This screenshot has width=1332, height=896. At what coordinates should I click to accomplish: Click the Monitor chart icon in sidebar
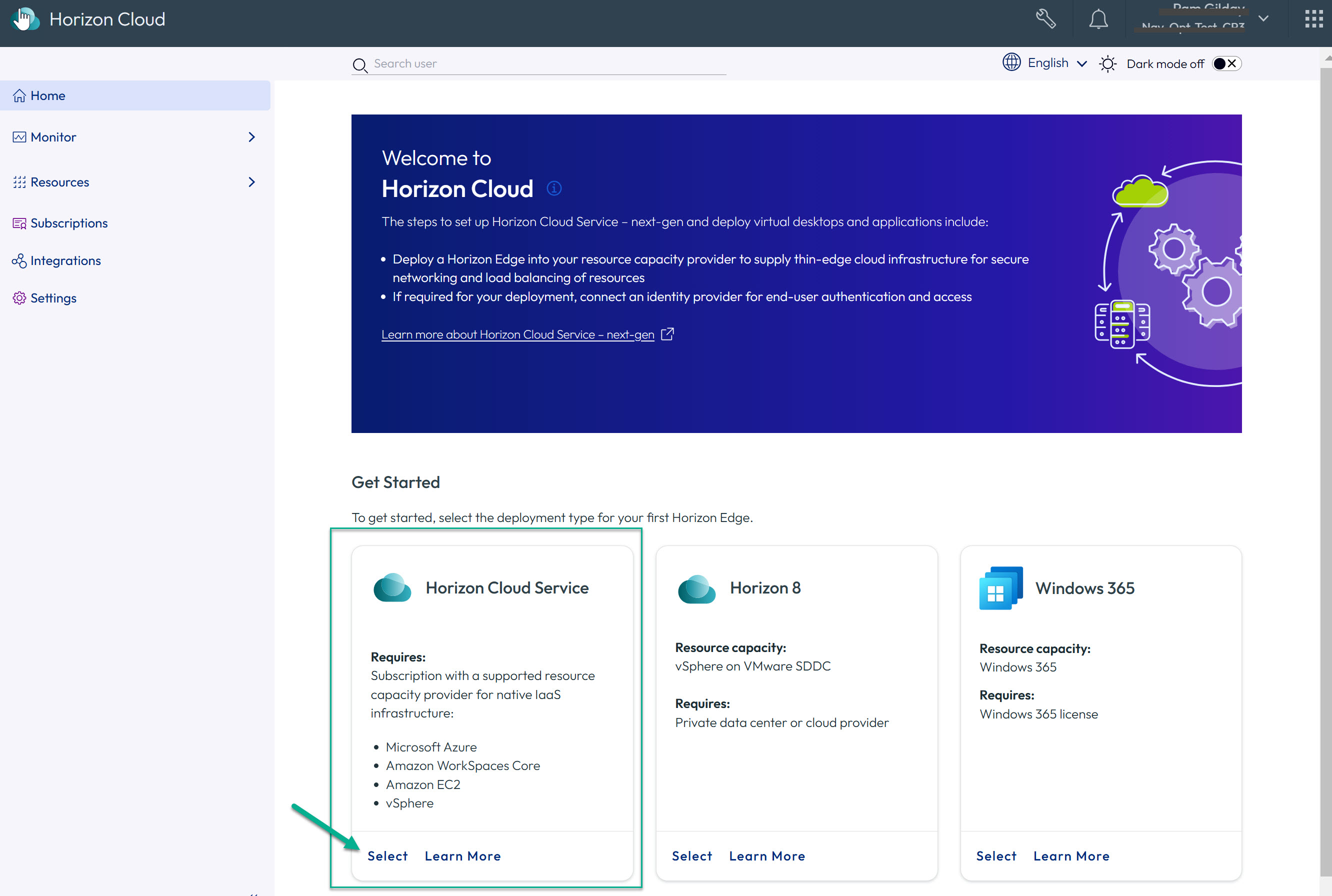pos(19,137)
